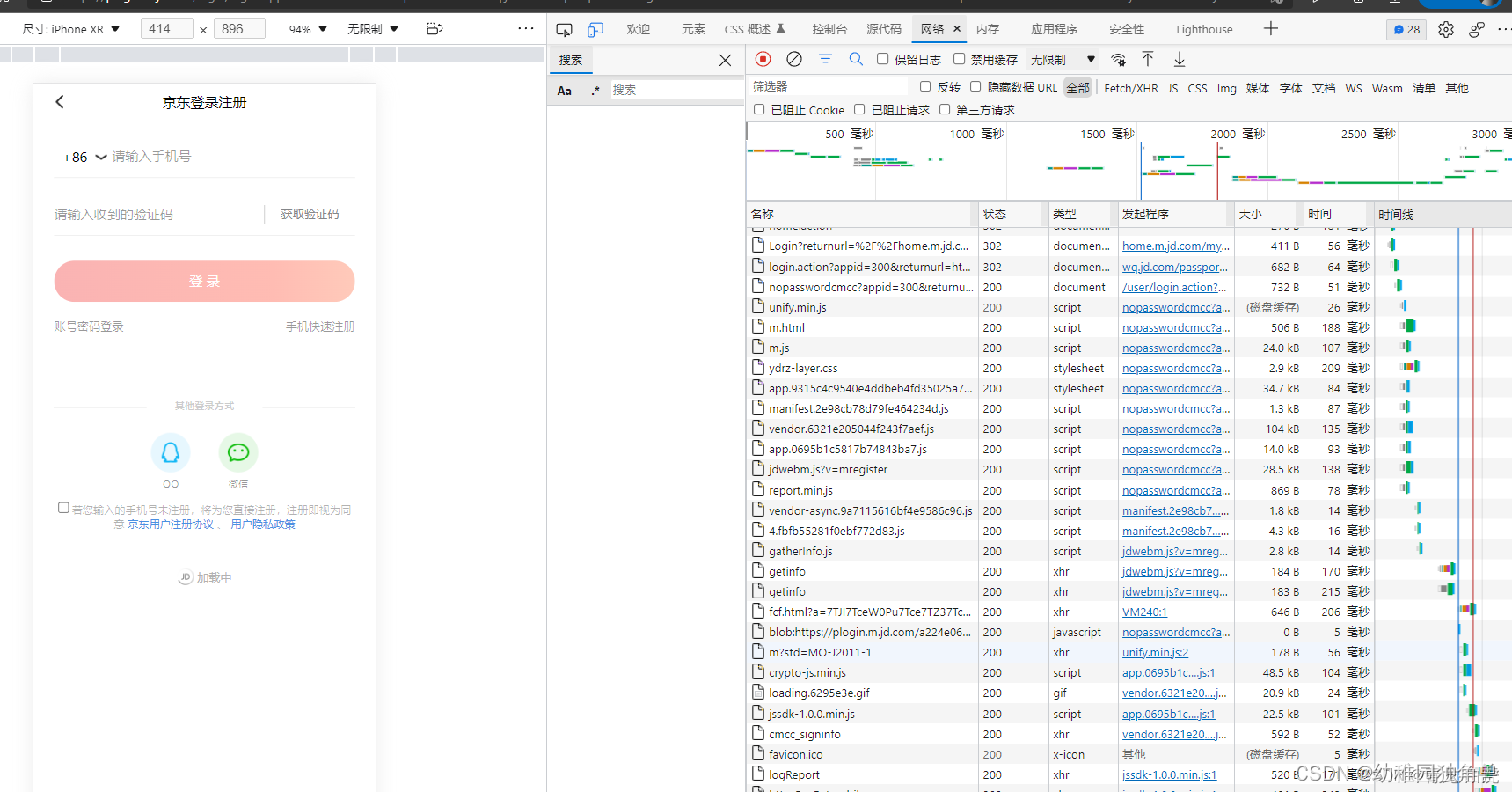Screen dimensions: 1512x792
Task: Edit the device width value 414
Action: click(x=166, y=29)
